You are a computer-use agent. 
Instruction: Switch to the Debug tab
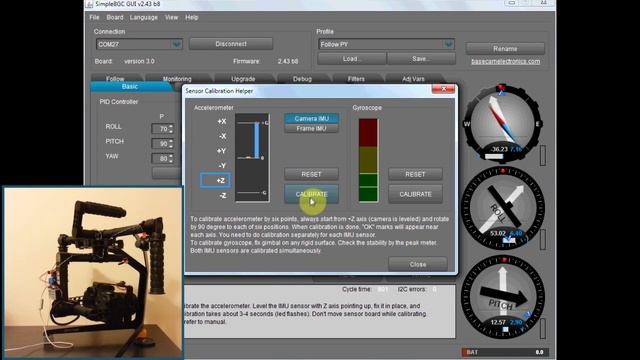coord(302,78)
